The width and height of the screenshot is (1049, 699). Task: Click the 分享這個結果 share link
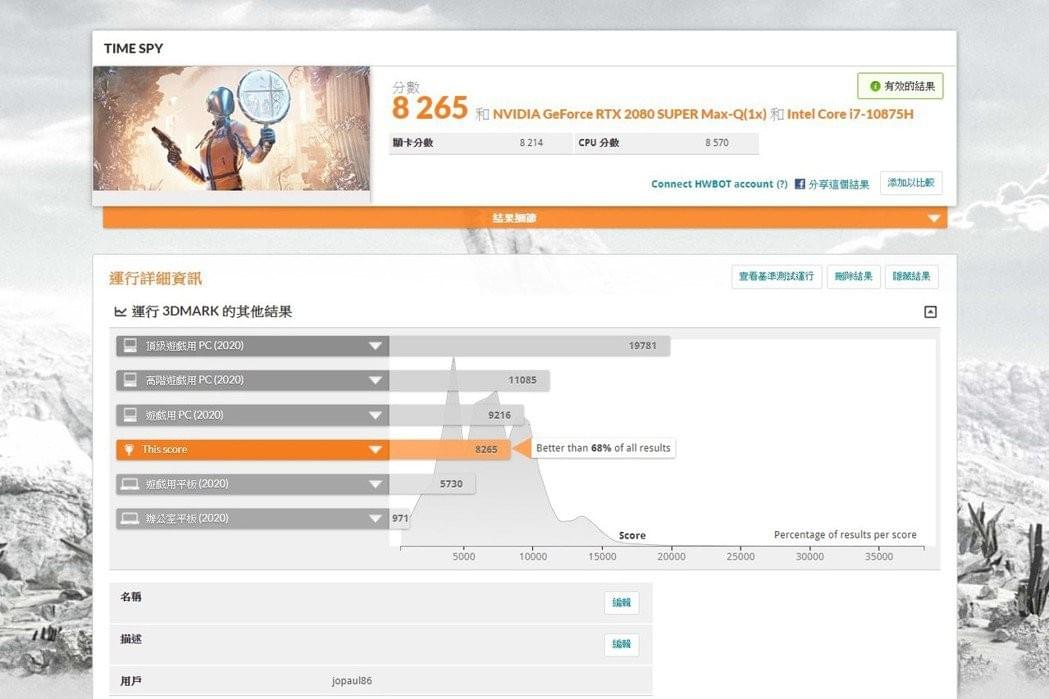[x=839, y=185]
